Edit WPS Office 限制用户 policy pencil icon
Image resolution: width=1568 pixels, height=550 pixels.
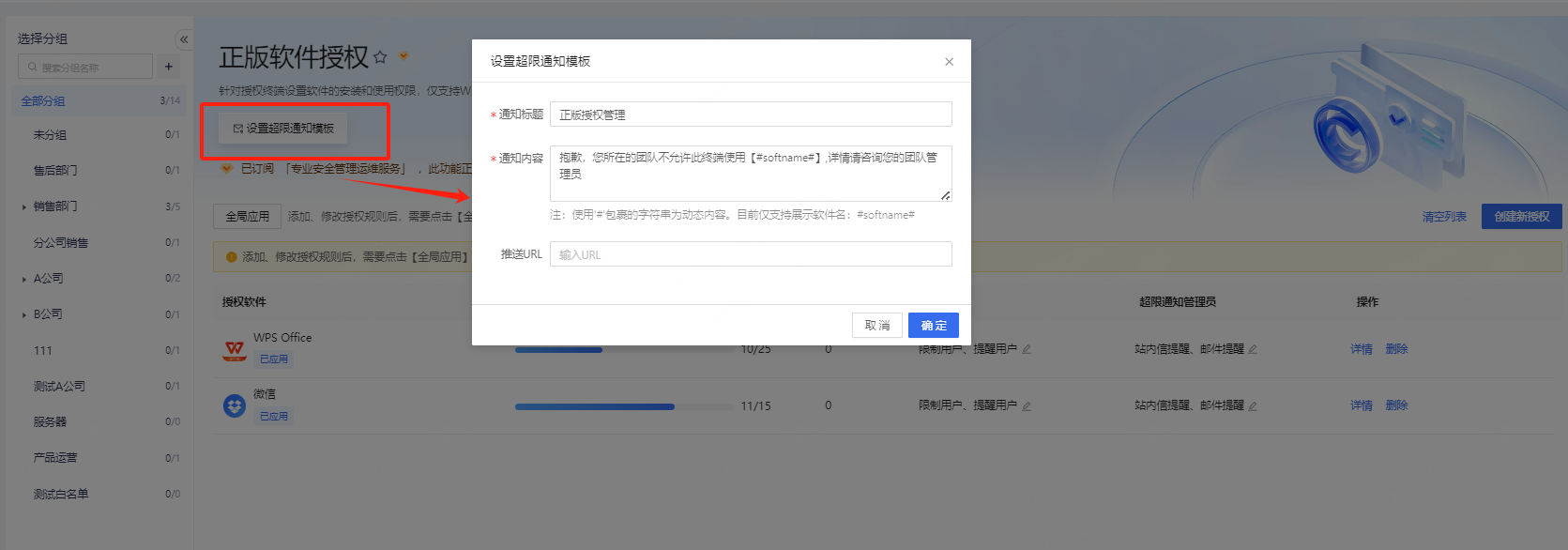[1027, 349]
